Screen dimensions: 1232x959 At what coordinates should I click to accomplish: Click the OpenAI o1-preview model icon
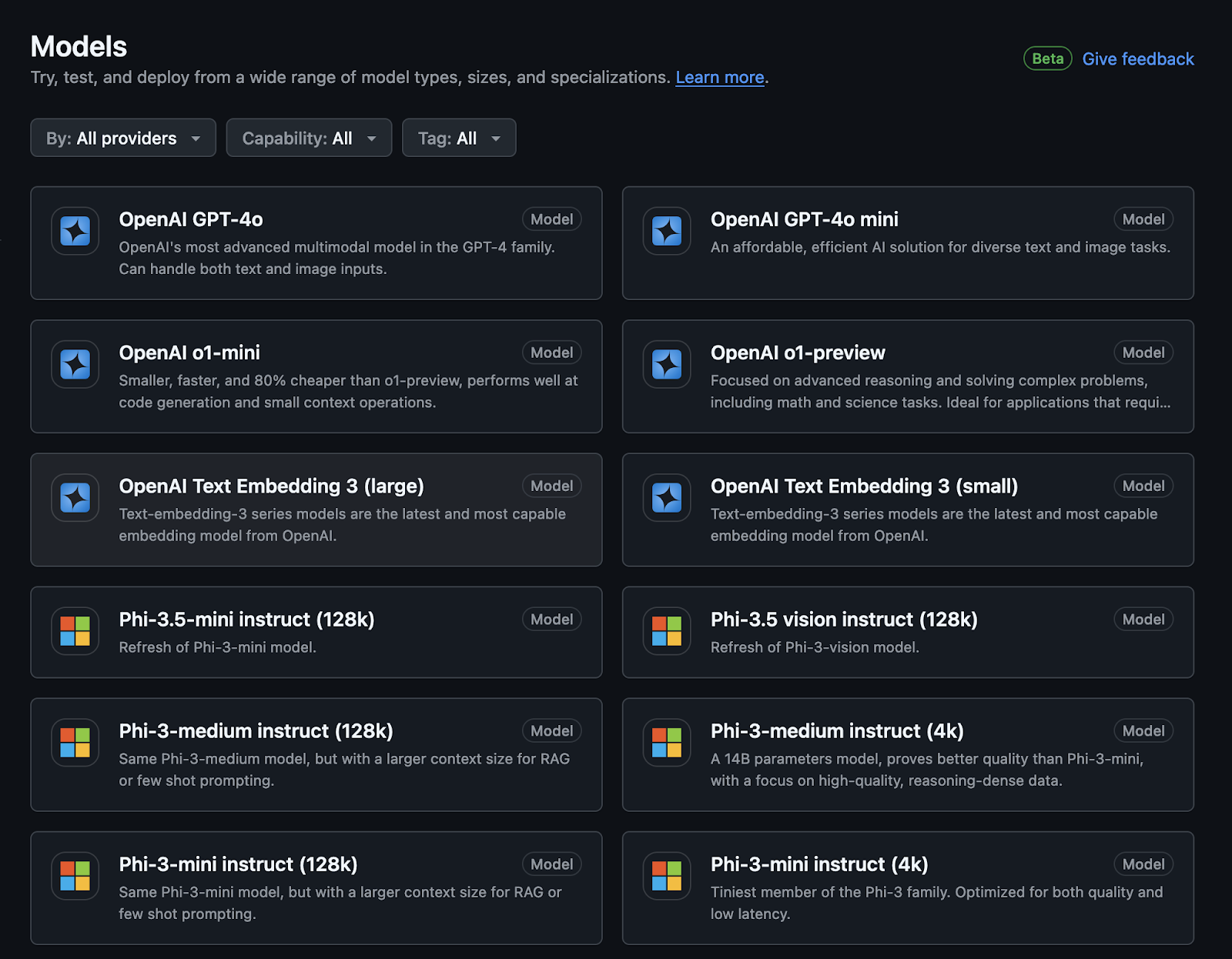pyautogui.click(x=667, y=364)
